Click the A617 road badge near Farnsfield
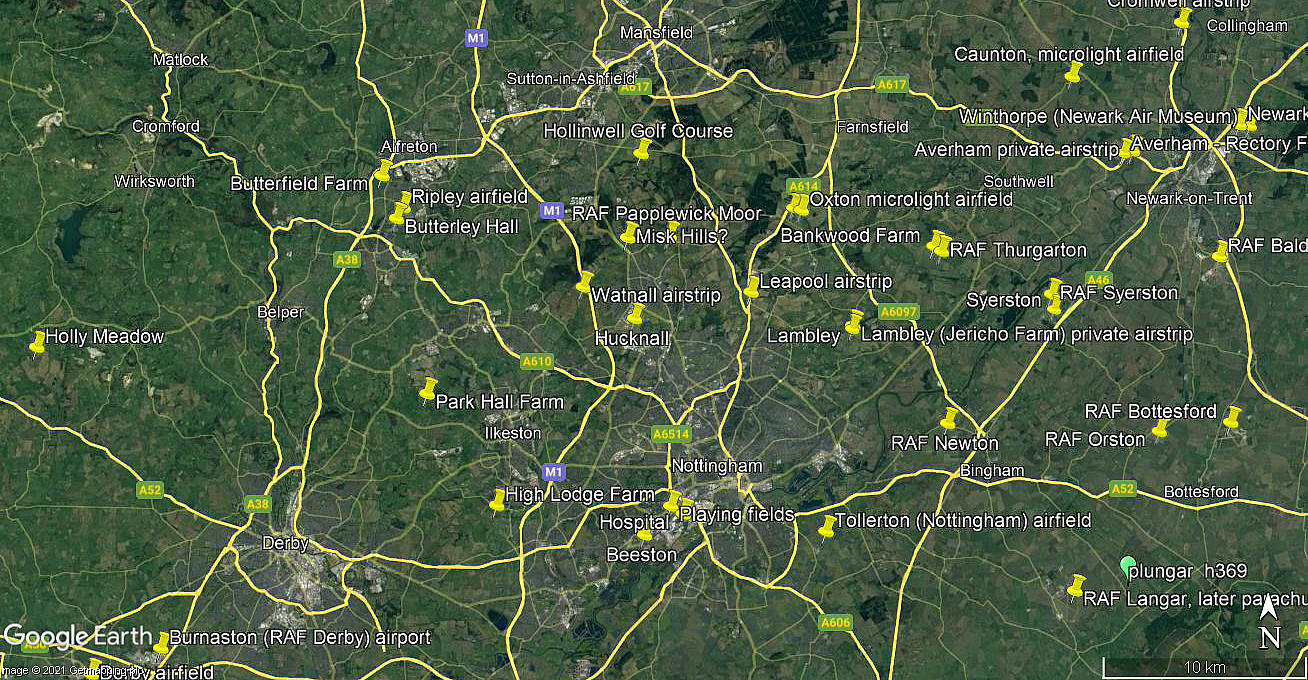The height and width of the screenshot is (680, 1308). (x=891, y=86)
